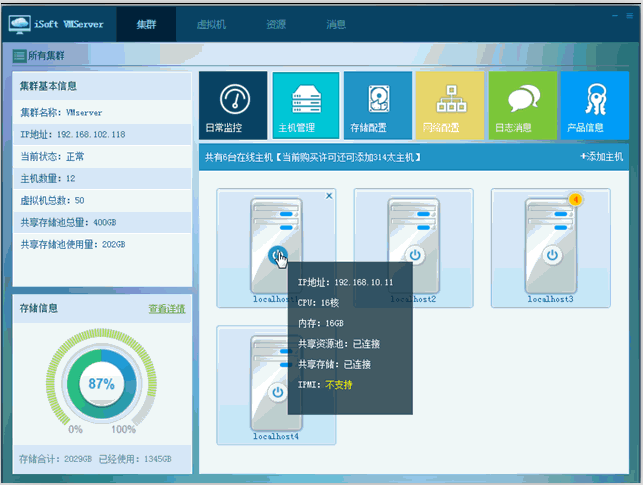This screenshot has width=643, height=485.
Task: Click the 所有集群 list icon
Action: coord(19,56)
